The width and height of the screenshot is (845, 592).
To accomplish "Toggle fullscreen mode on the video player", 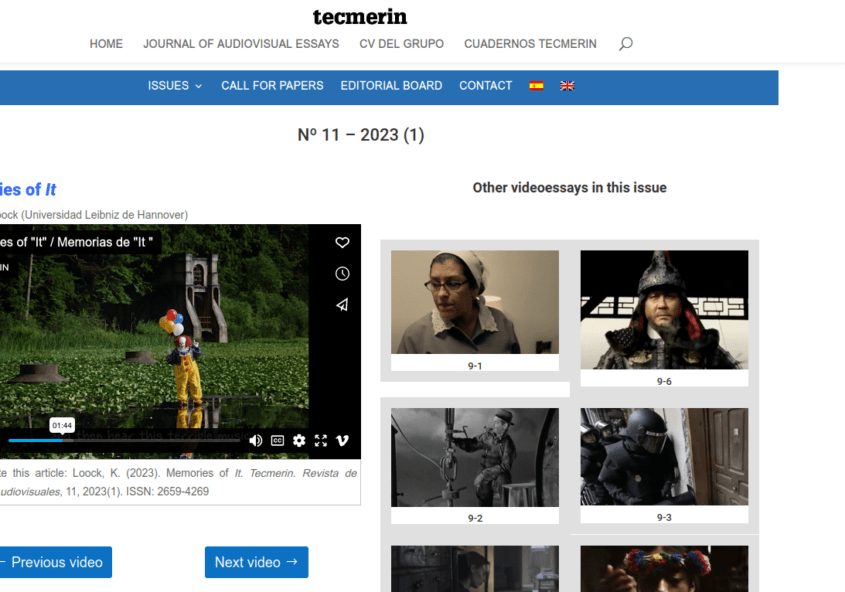I will click(x=321, y=440).
